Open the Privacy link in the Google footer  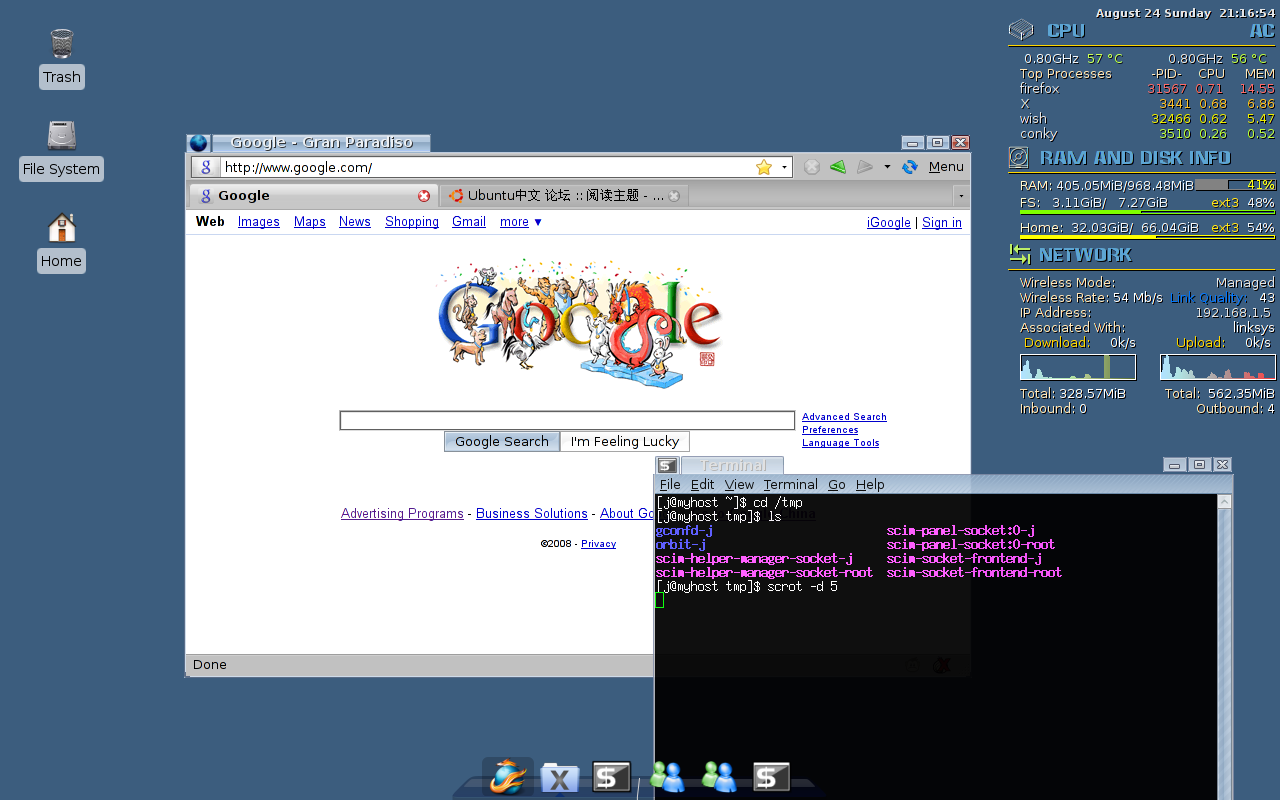tap(598, 544)
